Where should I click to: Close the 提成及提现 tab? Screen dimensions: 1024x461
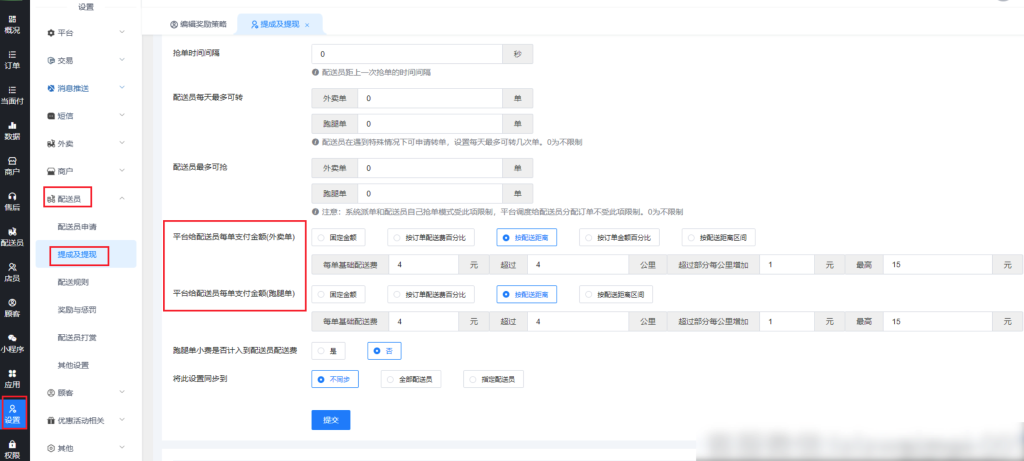pos(307,24)
